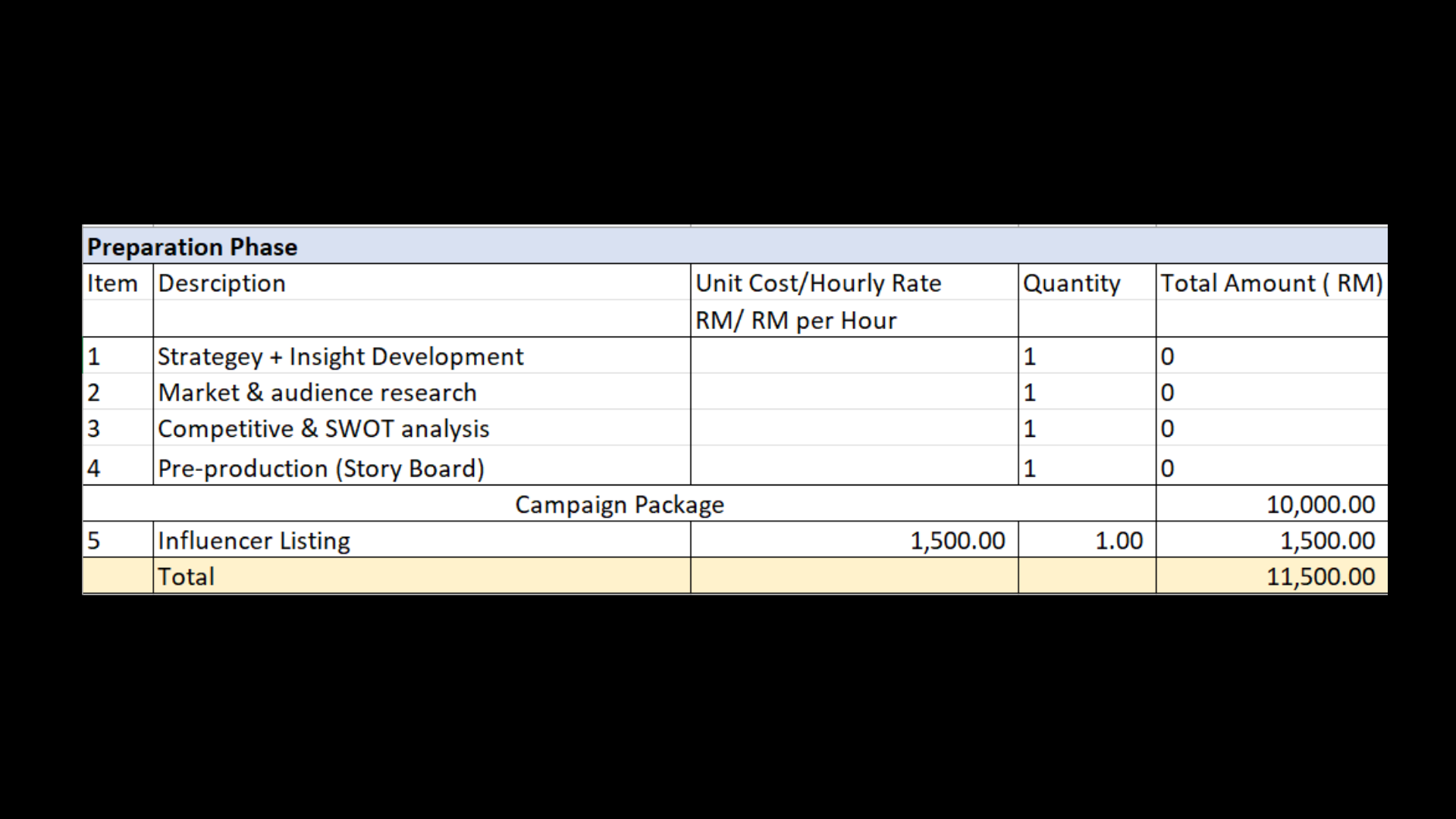Viewport: 1456px width, 819px height.
Task: Select the 1,500.00 unit cost cell
Action: click(855, 540)
